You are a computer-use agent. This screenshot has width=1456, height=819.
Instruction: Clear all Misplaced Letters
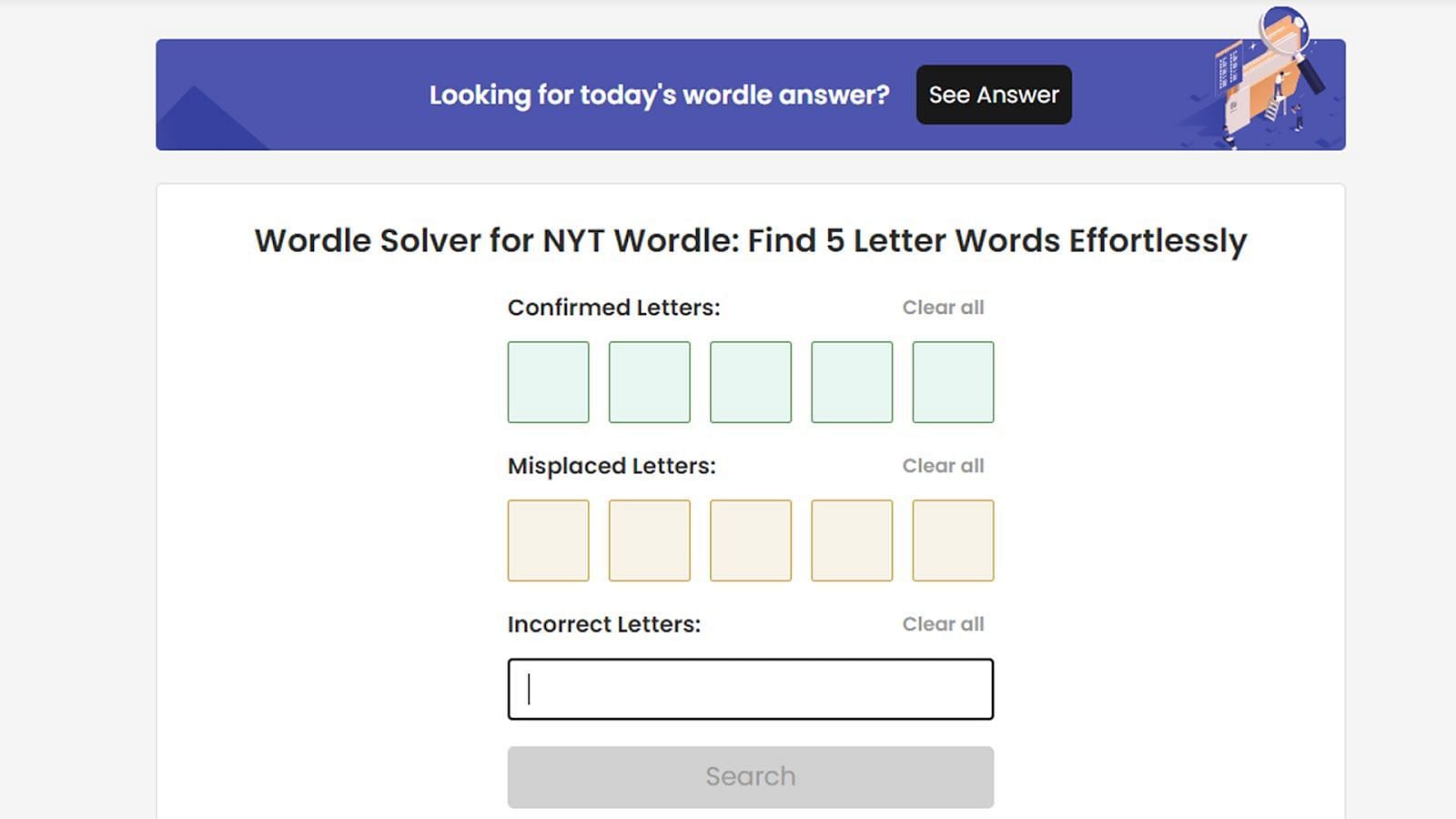click(943, 466)
